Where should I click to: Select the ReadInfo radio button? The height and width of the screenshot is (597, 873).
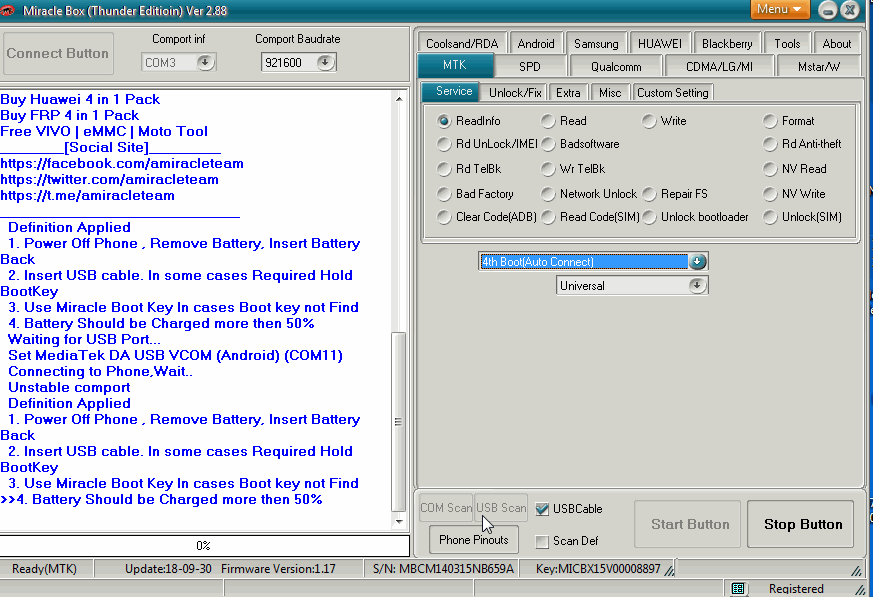444,121
